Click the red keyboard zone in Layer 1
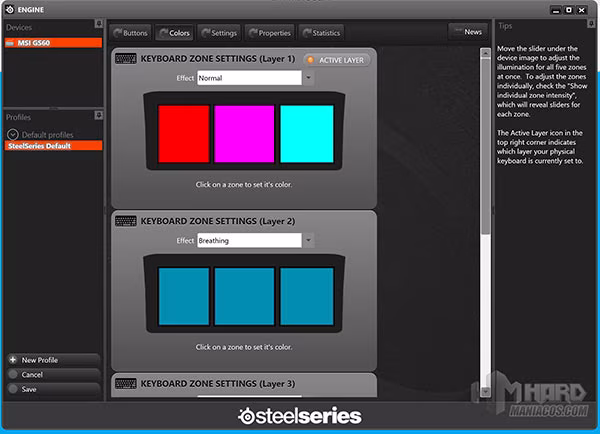 pos(184,133)
